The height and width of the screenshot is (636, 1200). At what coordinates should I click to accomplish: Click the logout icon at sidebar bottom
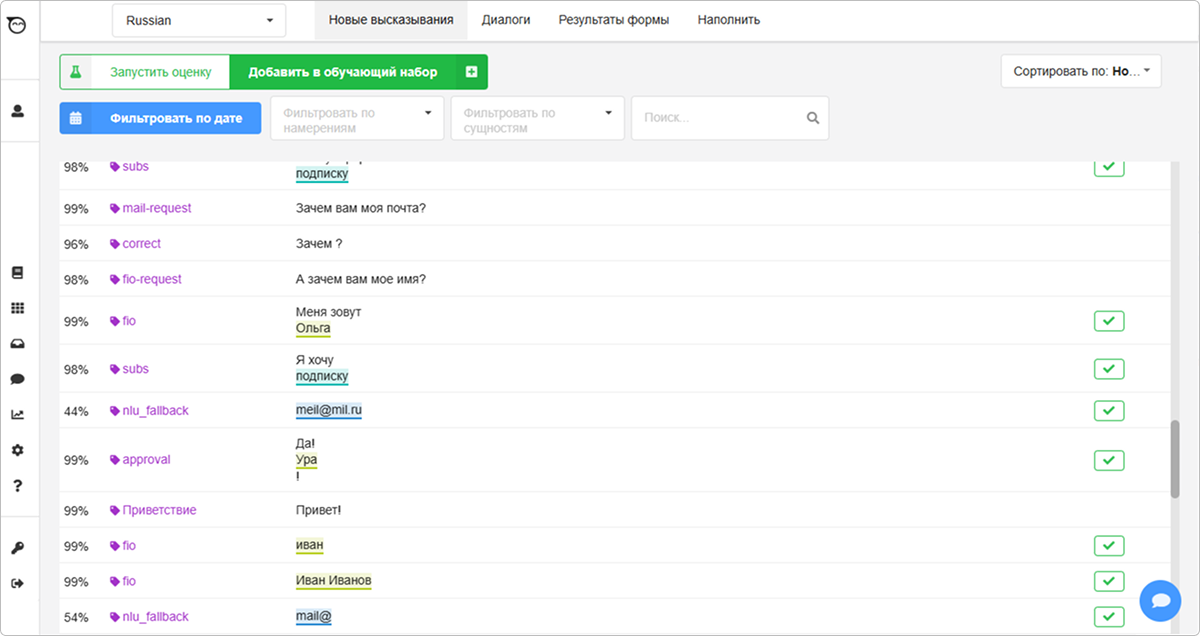point(17,583)
